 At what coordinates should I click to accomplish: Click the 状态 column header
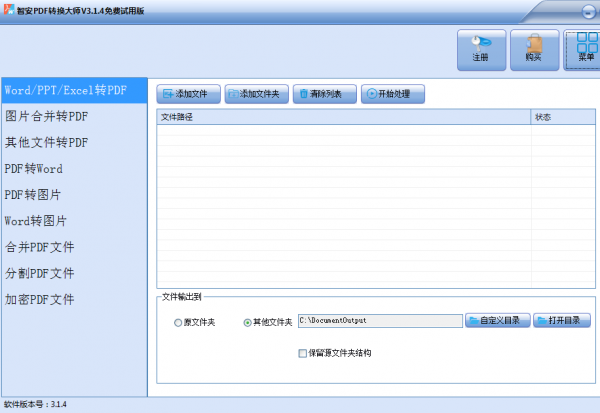tap(563, 117)
